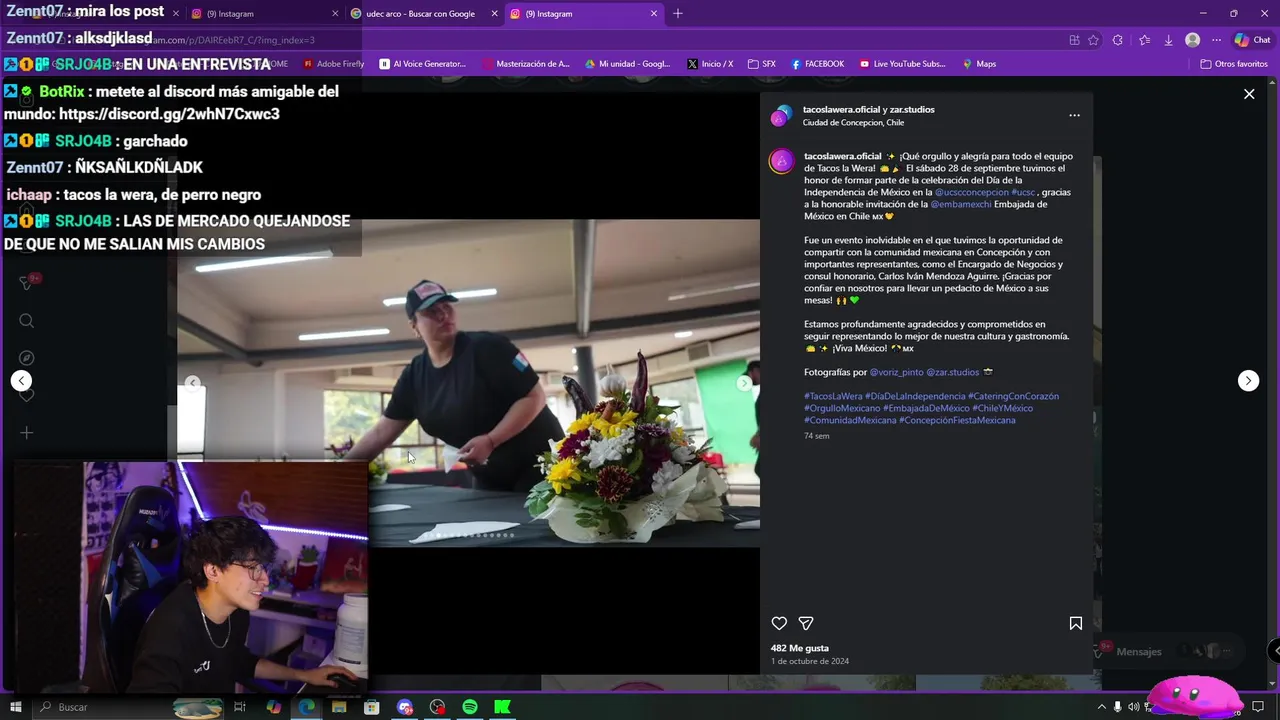Open 'Masterización de A...' bookmark
This screenshot has width=1280, height=720.
click(x=526, y=64)
